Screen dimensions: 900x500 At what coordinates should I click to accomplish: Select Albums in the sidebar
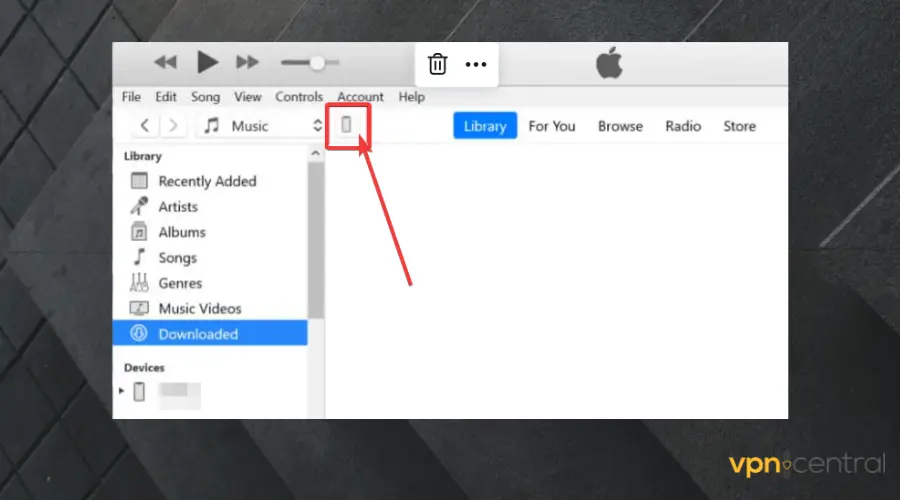pos(210,232)
